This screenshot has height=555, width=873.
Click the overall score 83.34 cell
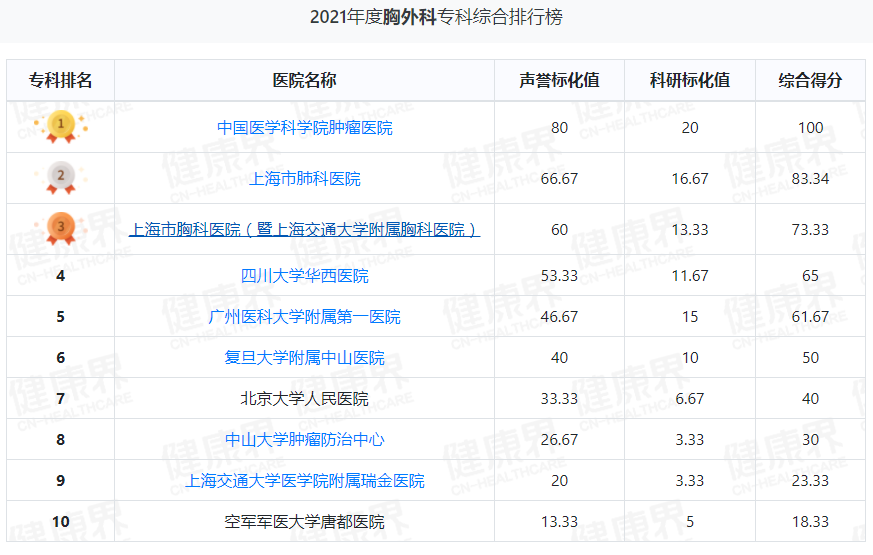coord(810,179)
